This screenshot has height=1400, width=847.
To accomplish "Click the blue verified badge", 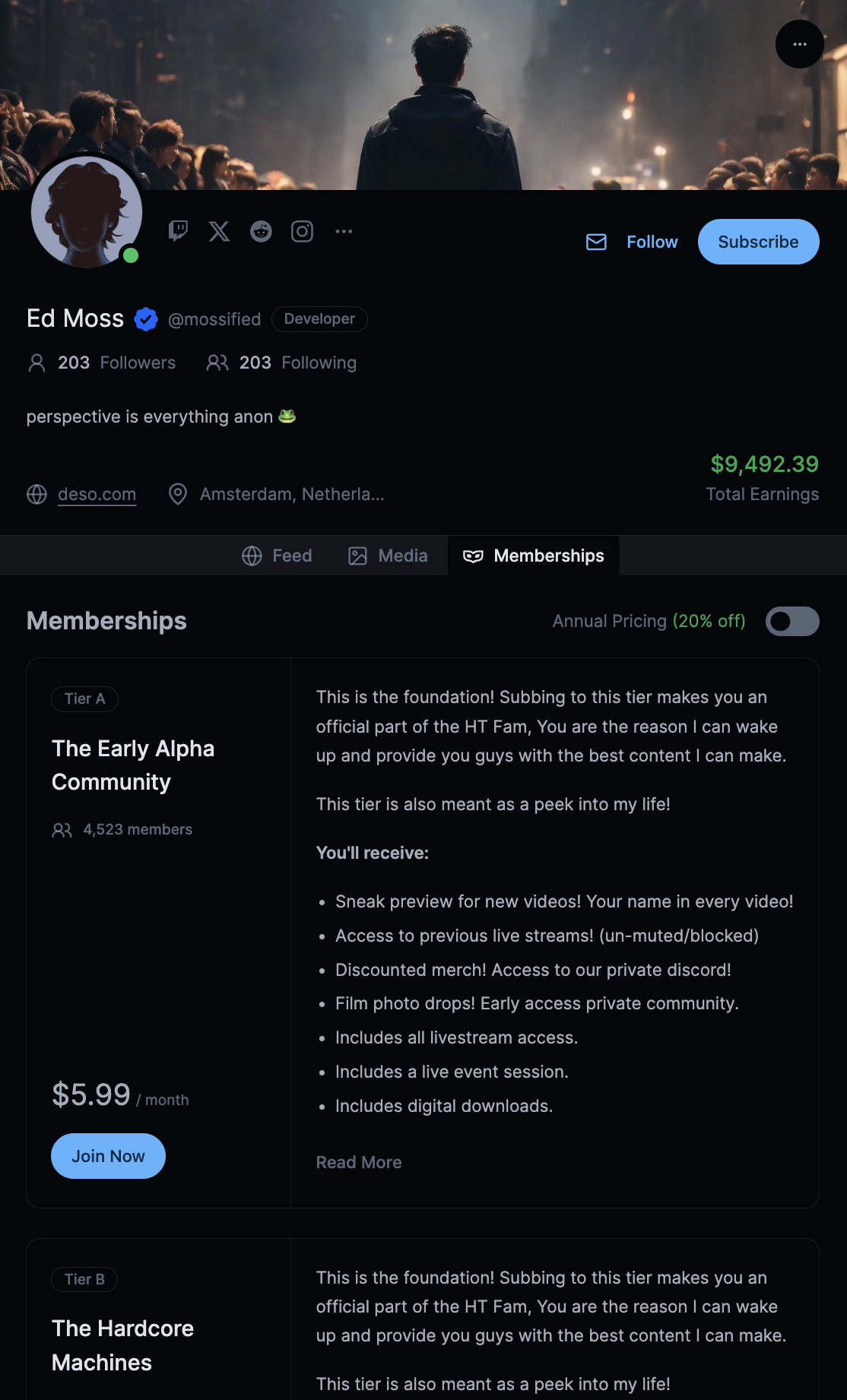I will (x=146, y=319).
